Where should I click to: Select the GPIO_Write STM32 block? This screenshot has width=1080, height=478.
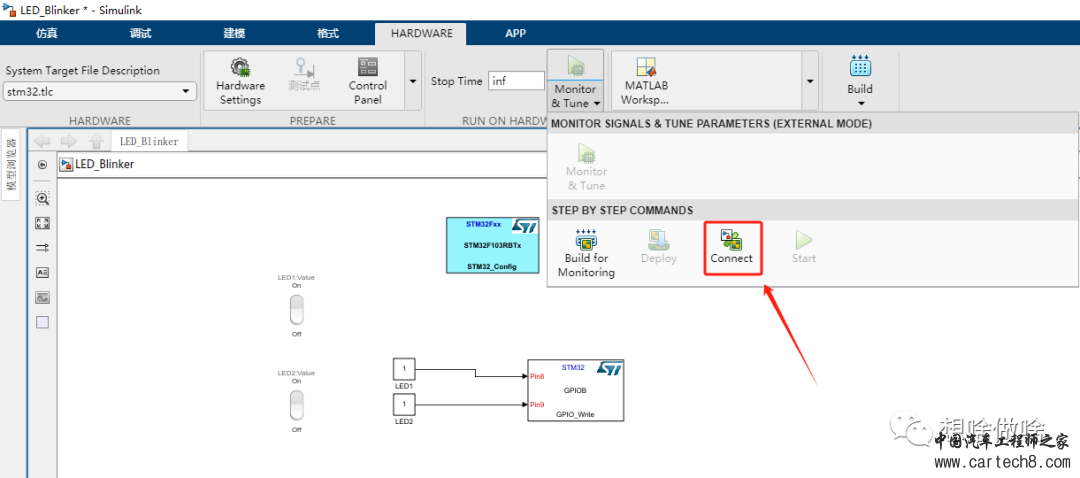pyautogui.click(x=575, y=390)
